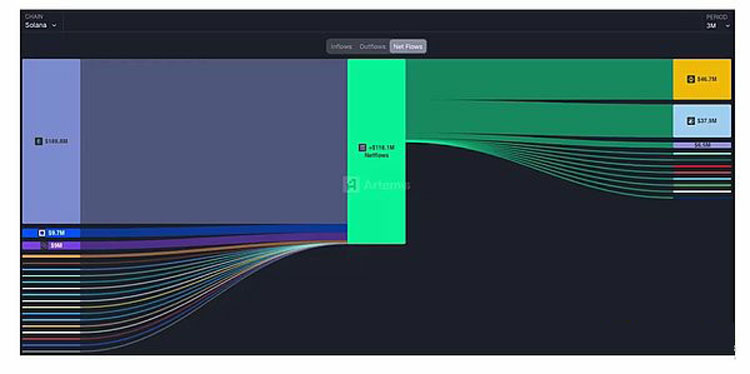Click the orange thin inflow bar
750x374 pixels.
51,256
